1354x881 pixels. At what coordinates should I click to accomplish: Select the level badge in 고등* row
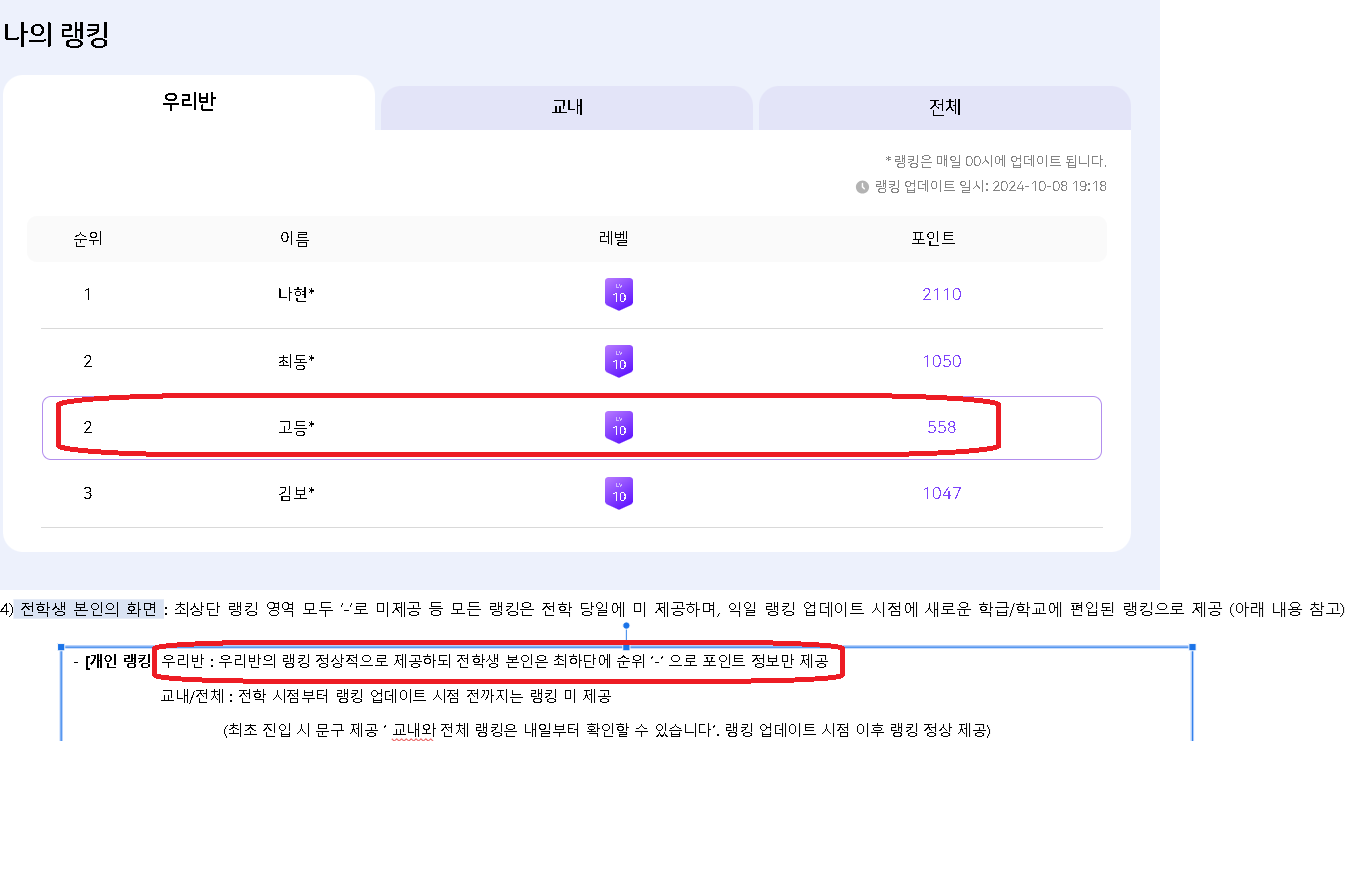coord(619,427)
